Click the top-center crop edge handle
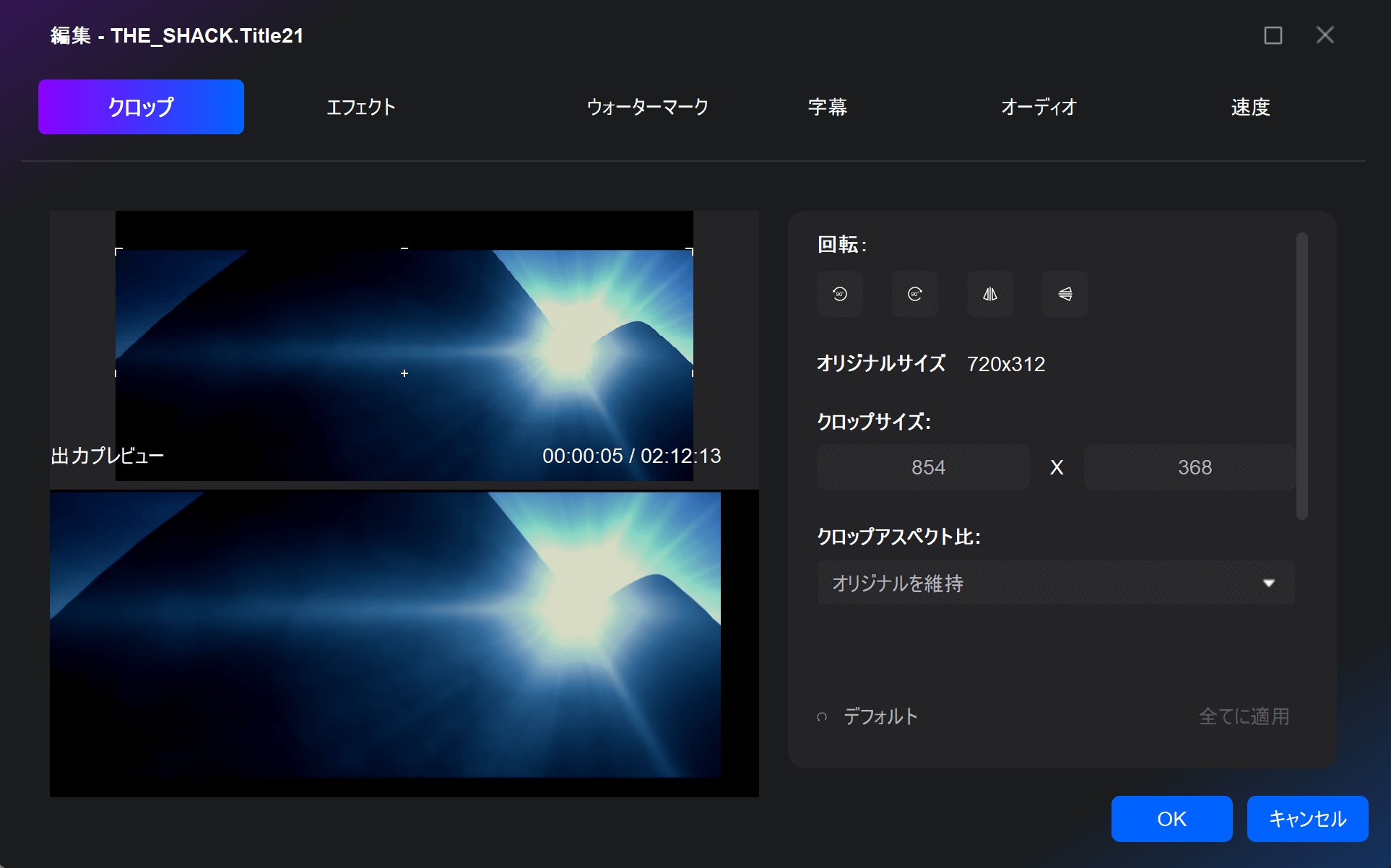1391x868 pixels. click(404, 248)
